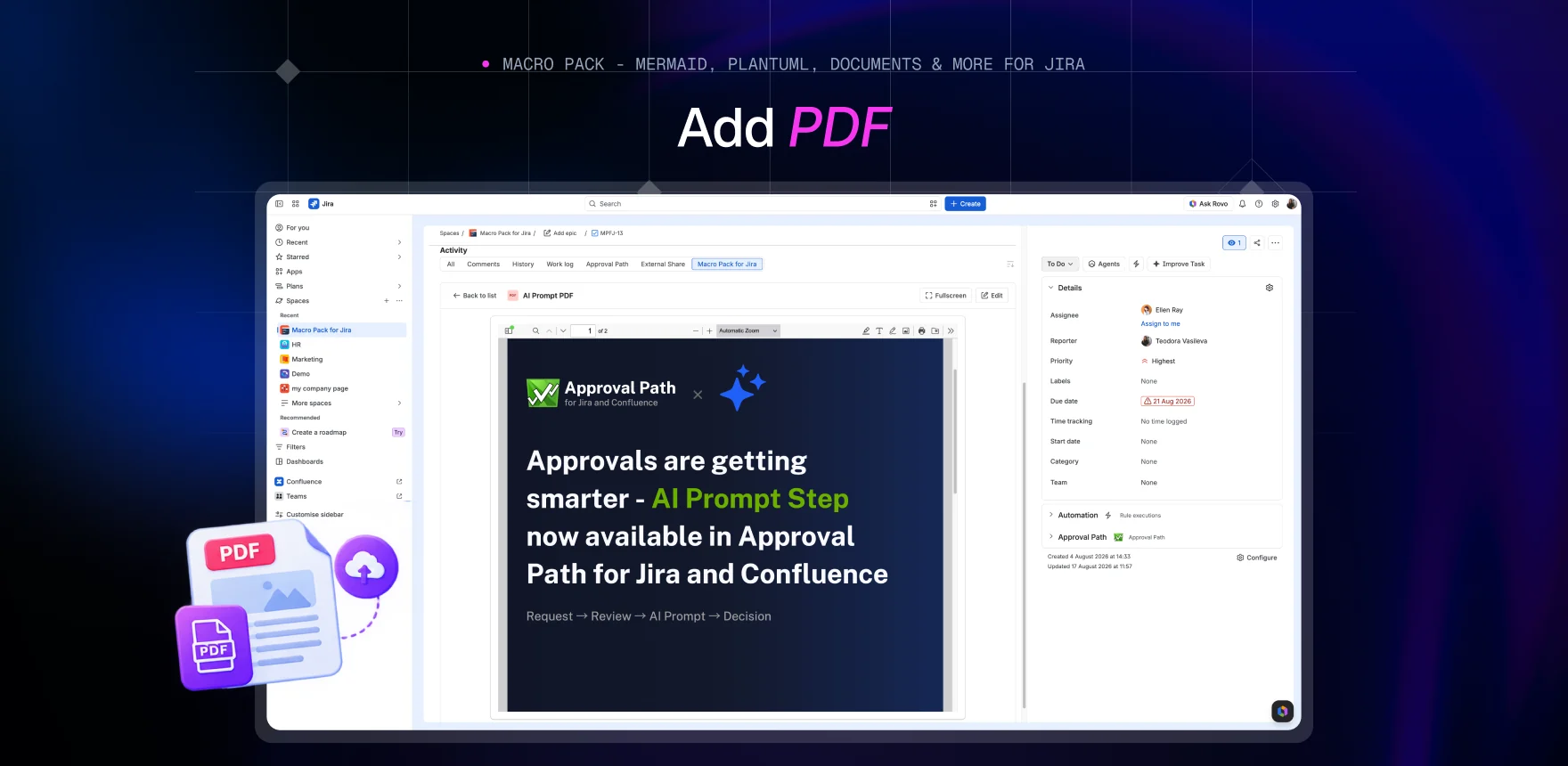Expand the Recent sidebar item
Viewport: 1568px width, 766px height.
pos(399,242)
